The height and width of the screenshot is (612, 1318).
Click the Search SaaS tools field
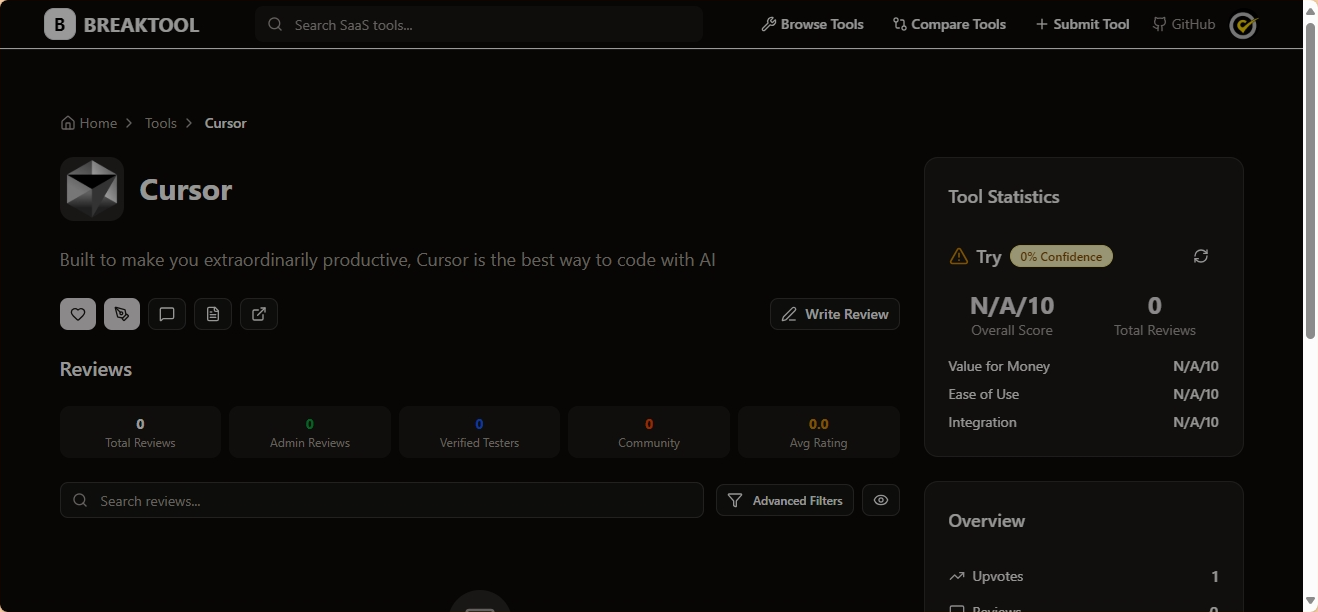coord(479,24)
